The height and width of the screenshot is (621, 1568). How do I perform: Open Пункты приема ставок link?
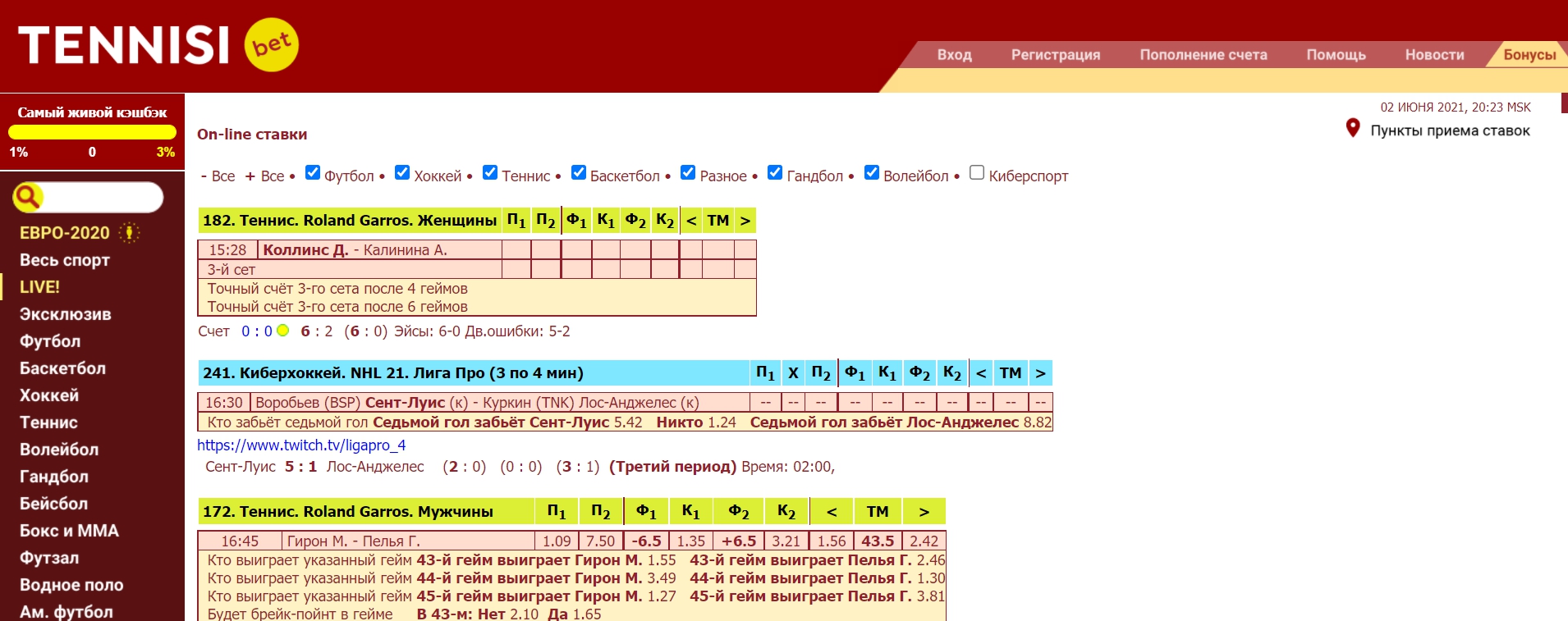coord(1450,130)
